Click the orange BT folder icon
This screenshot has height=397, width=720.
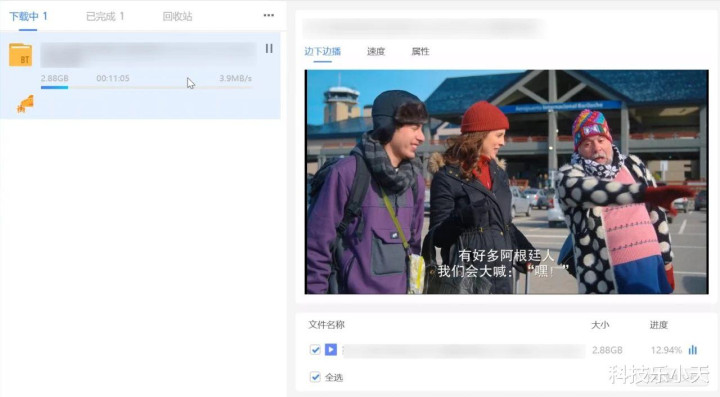click(21, 55)
